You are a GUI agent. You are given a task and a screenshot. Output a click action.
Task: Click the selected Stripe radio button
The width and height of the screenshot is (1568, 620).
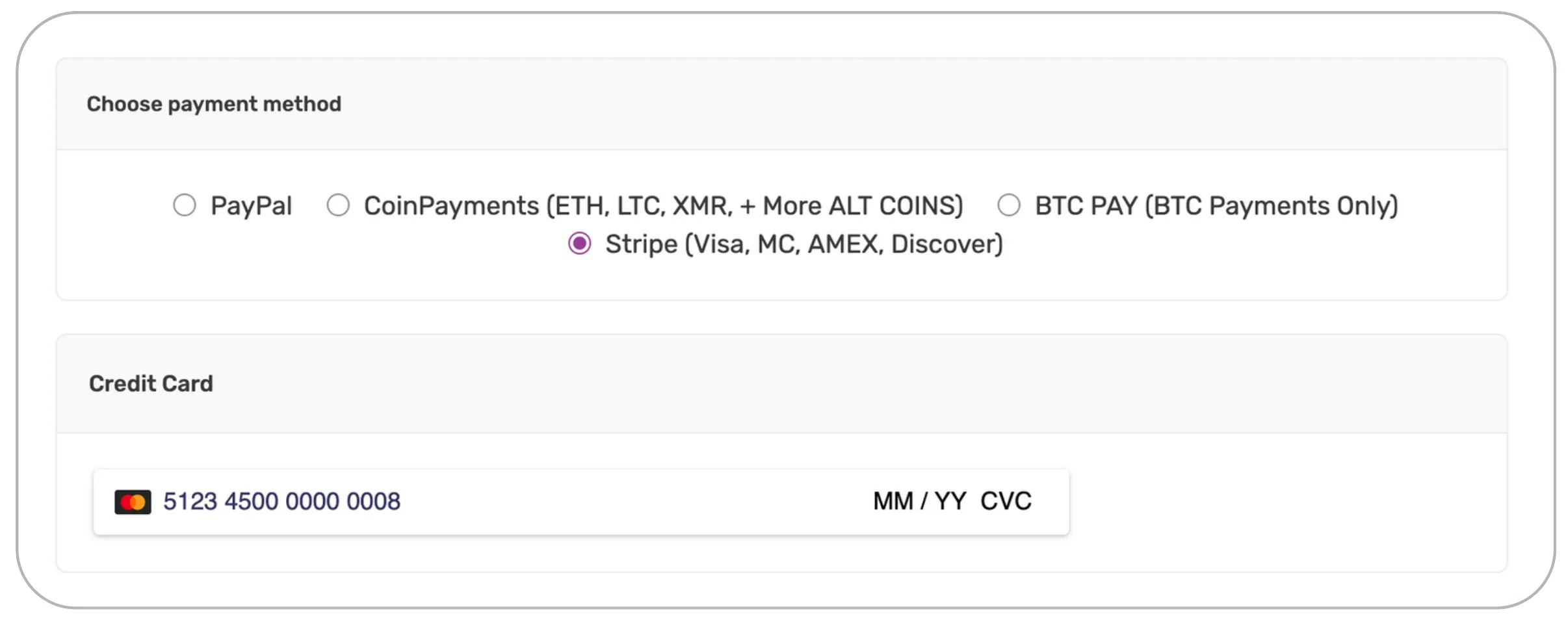pos(579,244)
